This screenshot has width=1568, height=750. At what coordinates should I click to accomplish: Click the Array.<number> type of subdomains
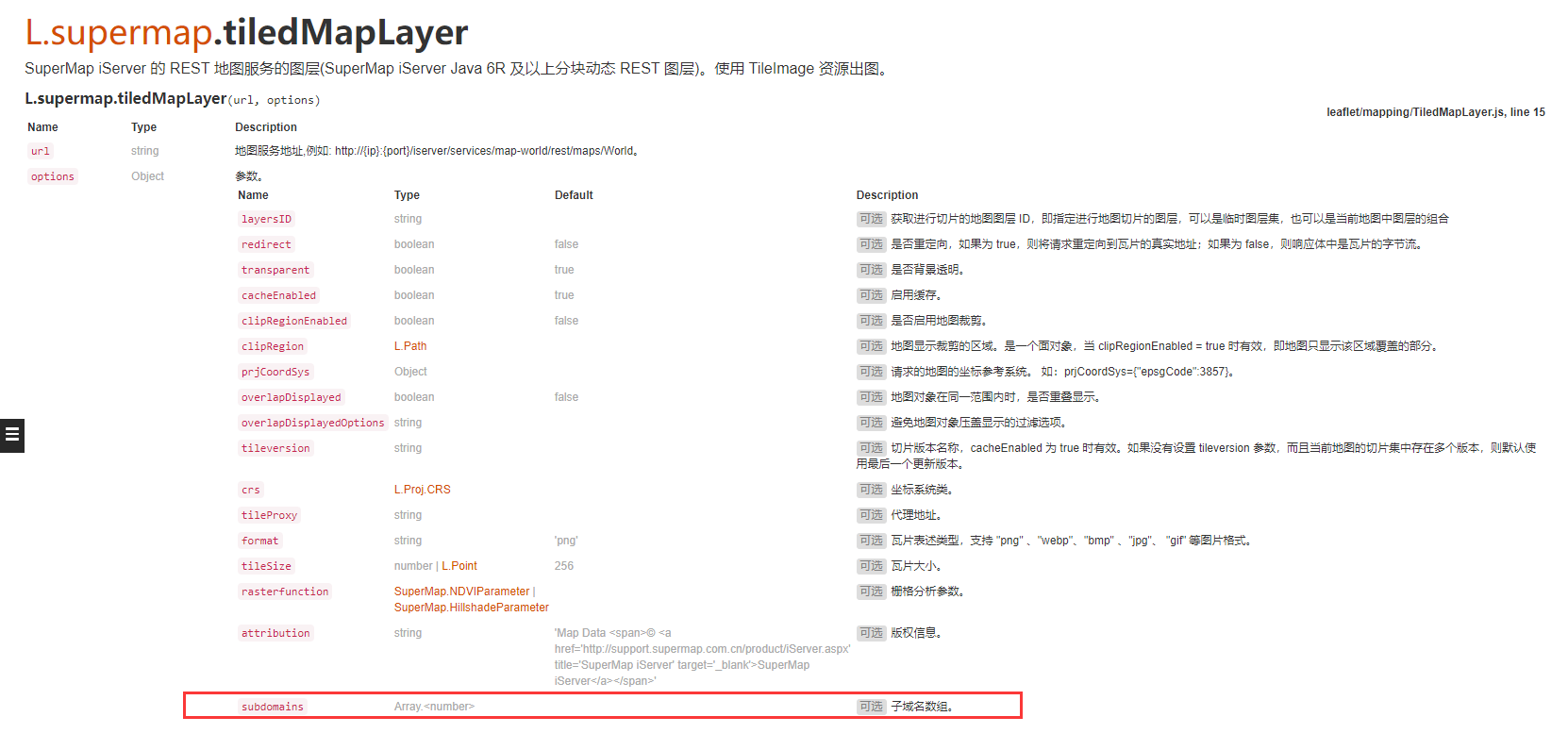coord(434,707)
